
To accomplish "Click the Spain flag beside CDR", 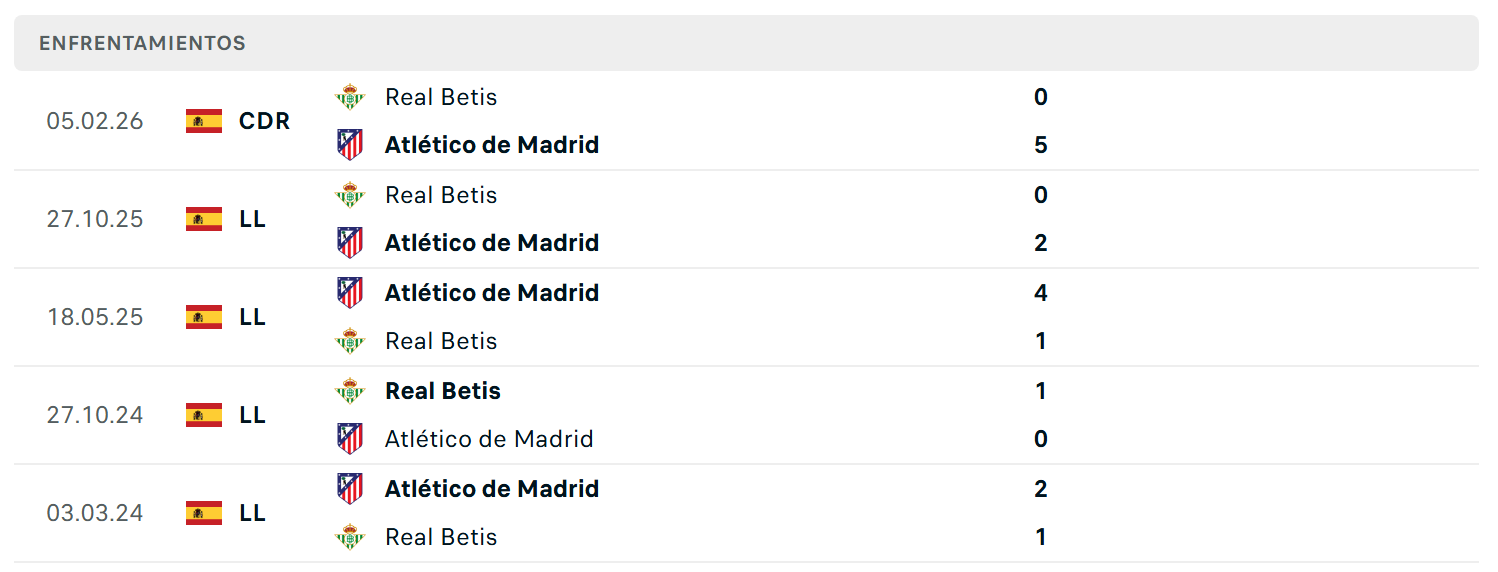I will point(204,121).
